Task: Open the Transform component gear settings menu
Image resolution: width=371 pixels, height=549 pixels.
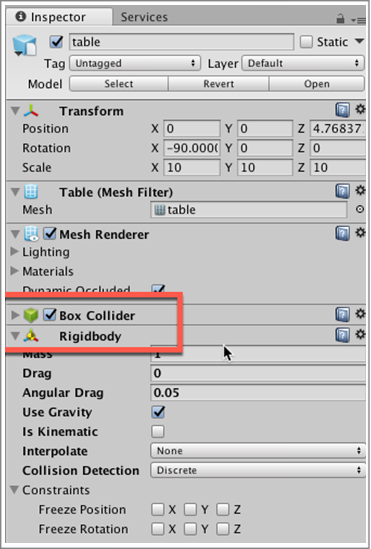Action: (x=360, y=110)
